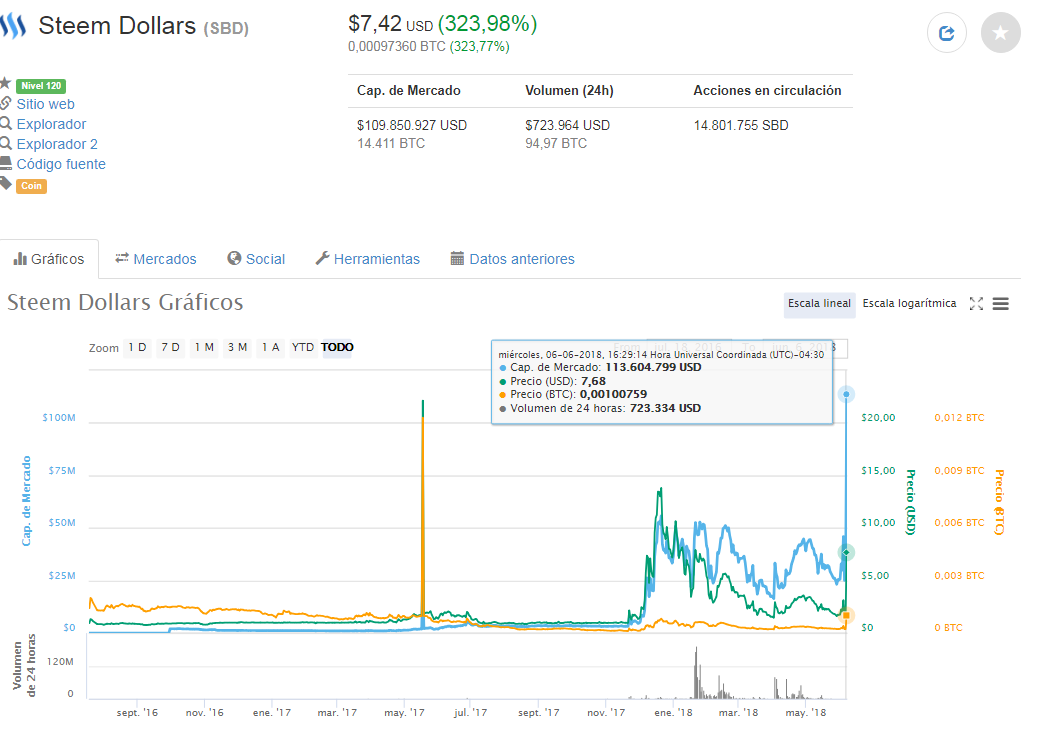The image size is (1049, 737).
Task: Toggle chart fullscreen icon
Action: point(976,304)
